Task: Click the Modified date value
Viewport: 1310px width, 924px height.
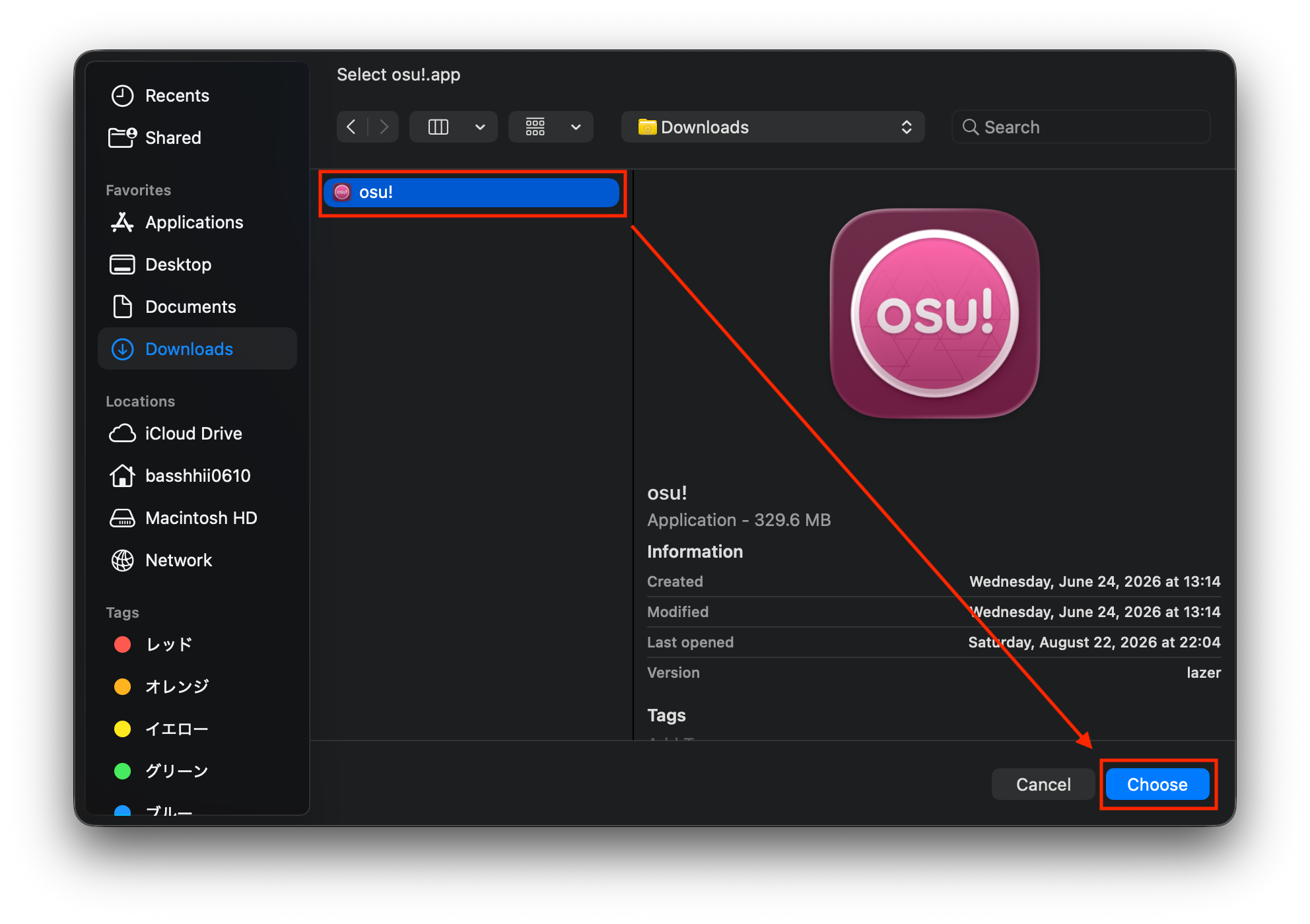Action: (1095, 612)
